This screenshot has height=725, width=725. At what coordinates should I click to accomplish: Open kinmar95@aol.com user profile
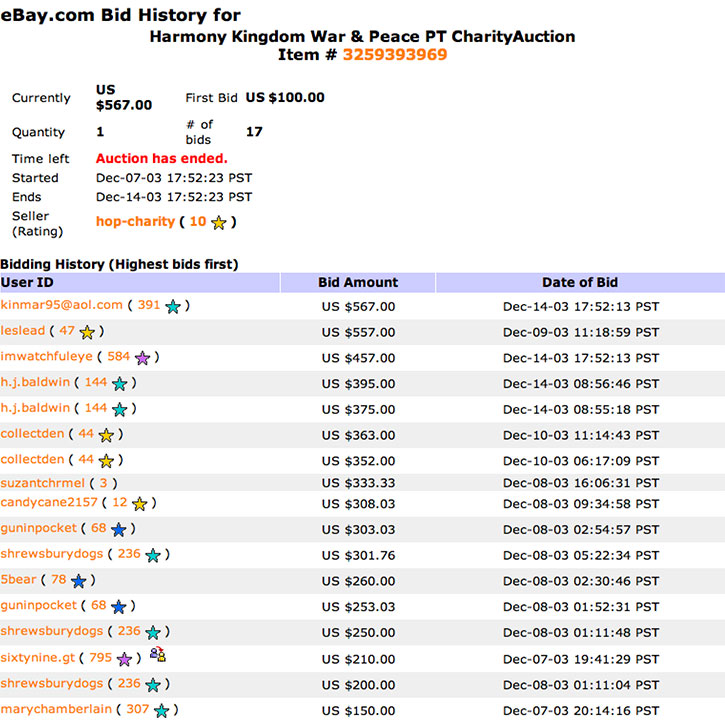pos(61,305)
